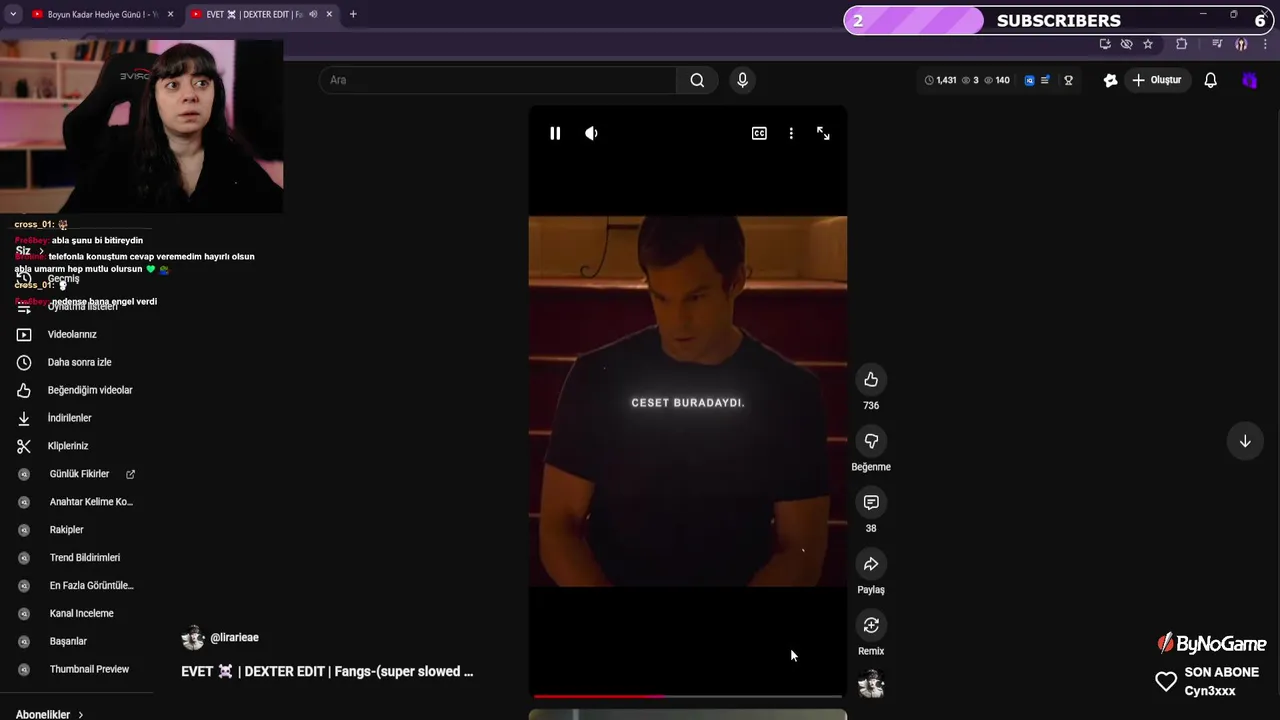Share the Short via Paylaş

(x=871, y=564)
